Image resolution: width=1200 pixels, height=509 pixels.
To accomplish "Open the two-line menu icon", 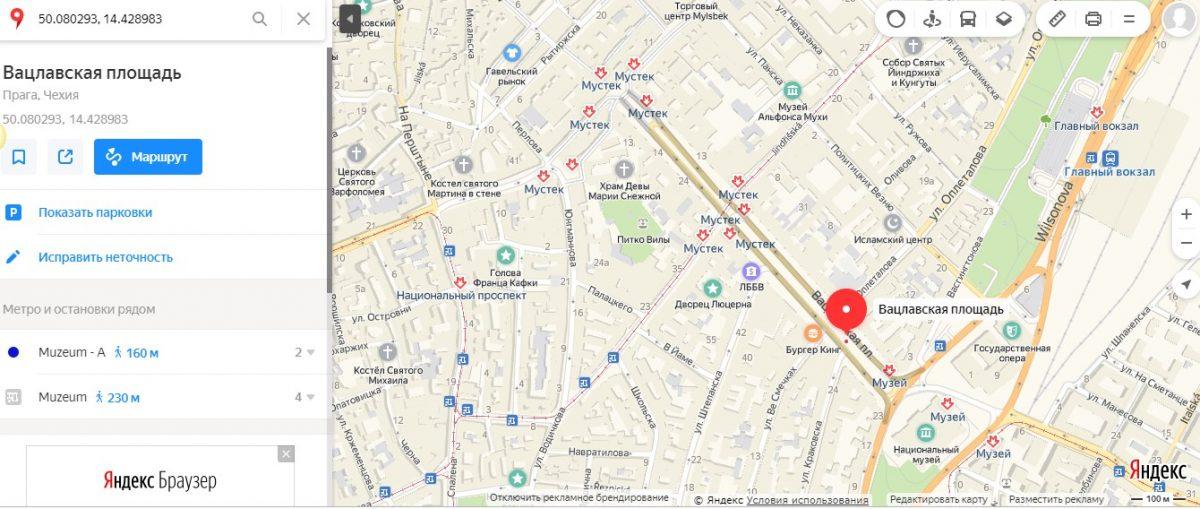I will point(1129,18).
